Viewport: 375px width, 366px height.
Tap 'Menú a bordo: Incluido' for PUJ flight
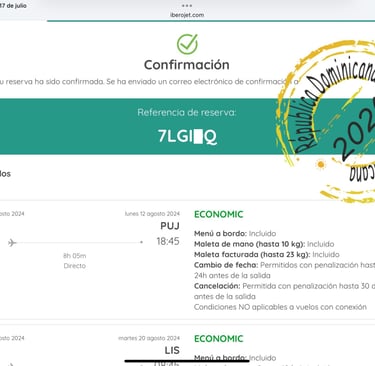235,233
